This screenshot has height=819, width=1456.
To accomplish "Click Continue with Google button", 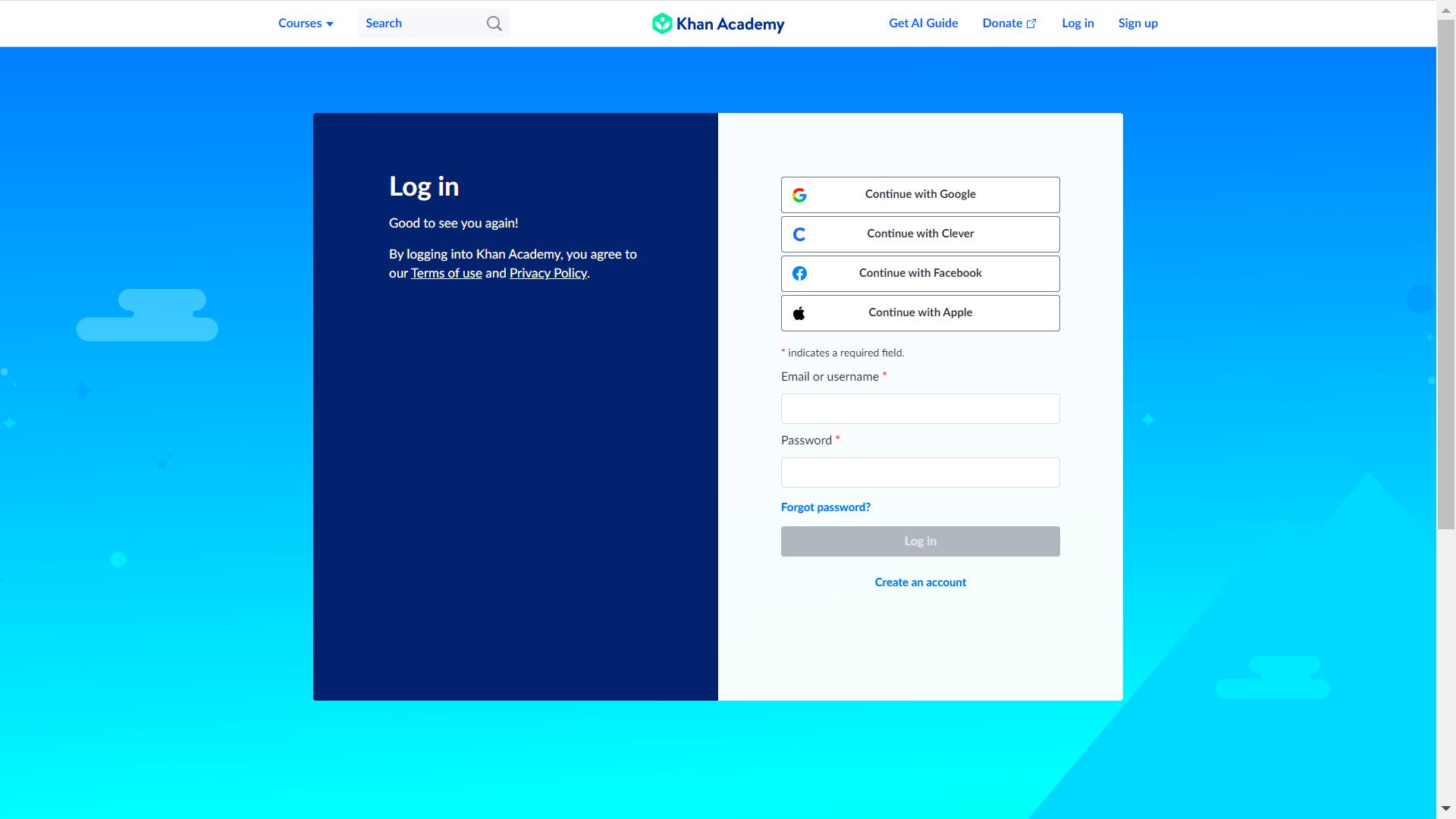I will 920,194.
